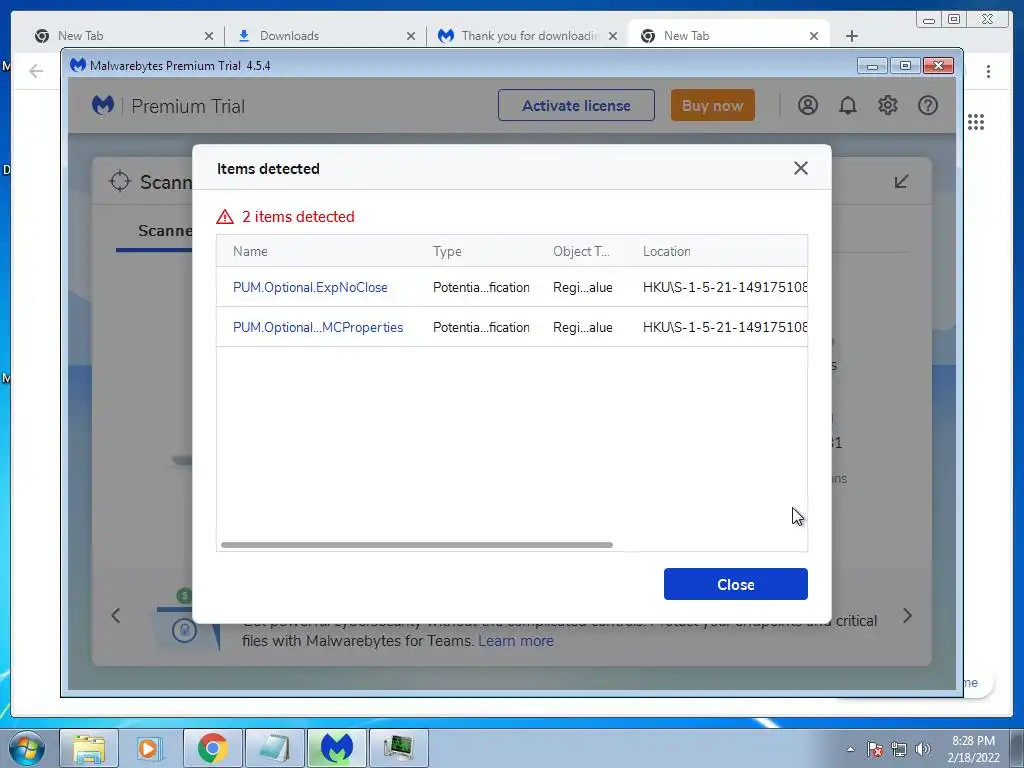Viewport: 1024px width, 768px height.
Task: Open the help question mark icon
Action: (927, 105)
